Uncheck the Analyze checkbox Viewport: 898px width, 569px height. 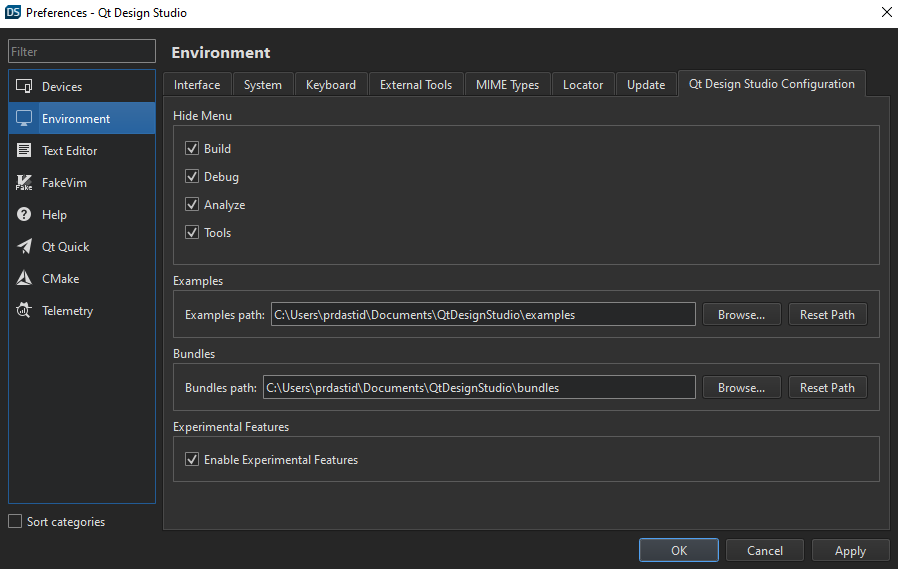(192, 205)
